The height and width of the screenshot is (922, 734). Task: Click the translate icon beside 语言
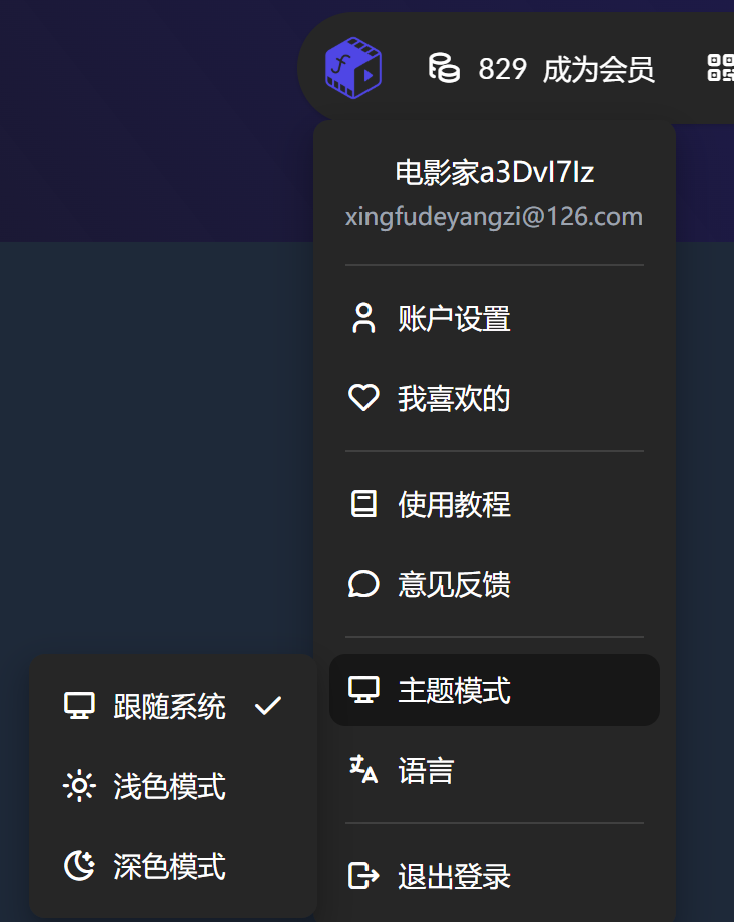pyautogui.click(x=363, y=770)
